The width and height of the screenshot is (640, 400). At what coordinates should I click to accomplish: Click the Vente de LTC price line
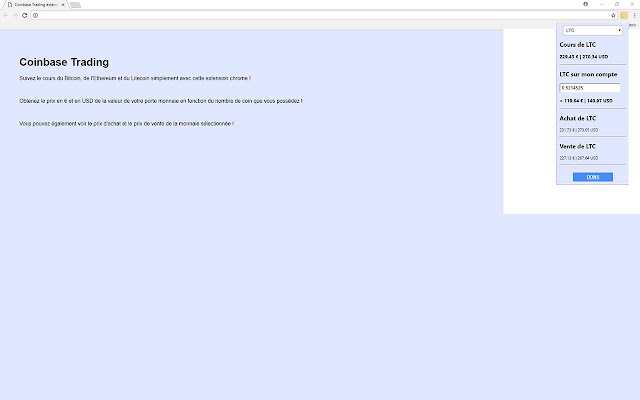[578, 158]
